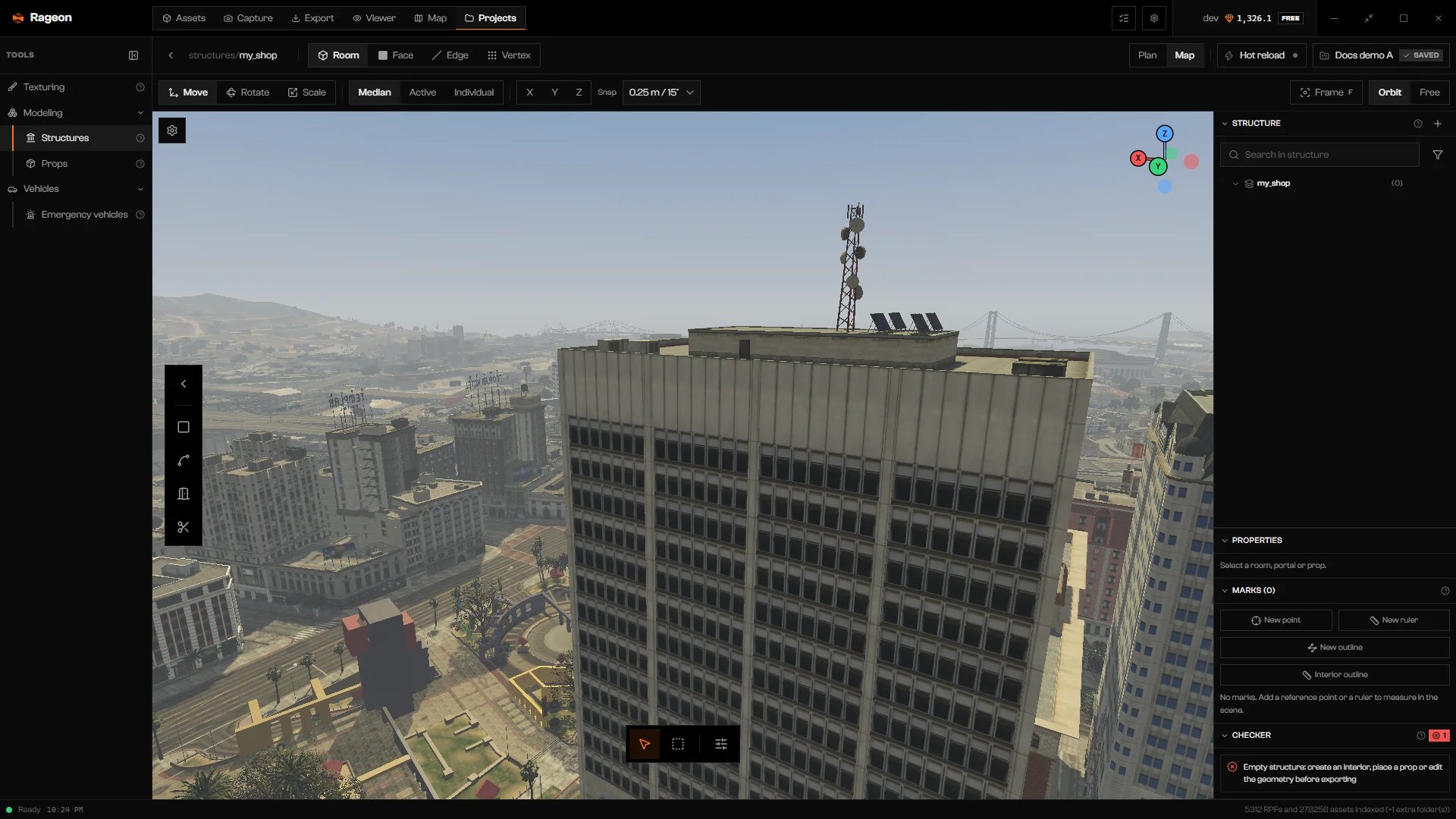1456x819 pixels.
Task: Collapse the Marks section
Action: click(x=1225, y=591)
